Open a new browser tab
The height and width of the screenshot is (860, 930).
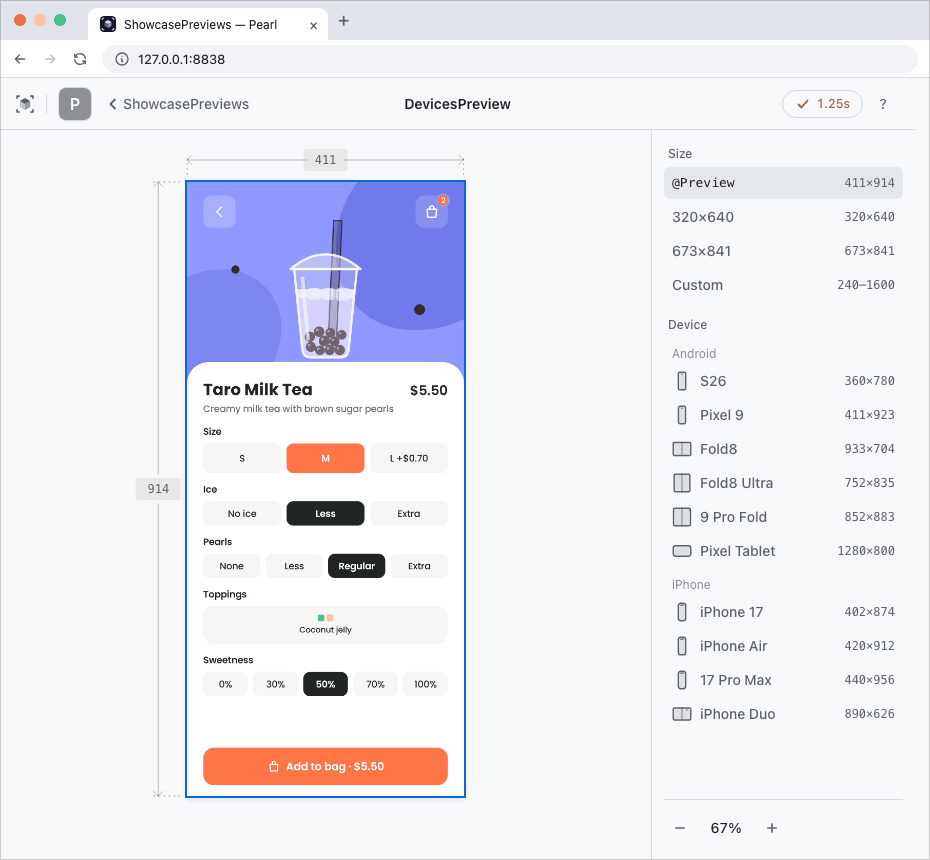click(x=343, y=21)
